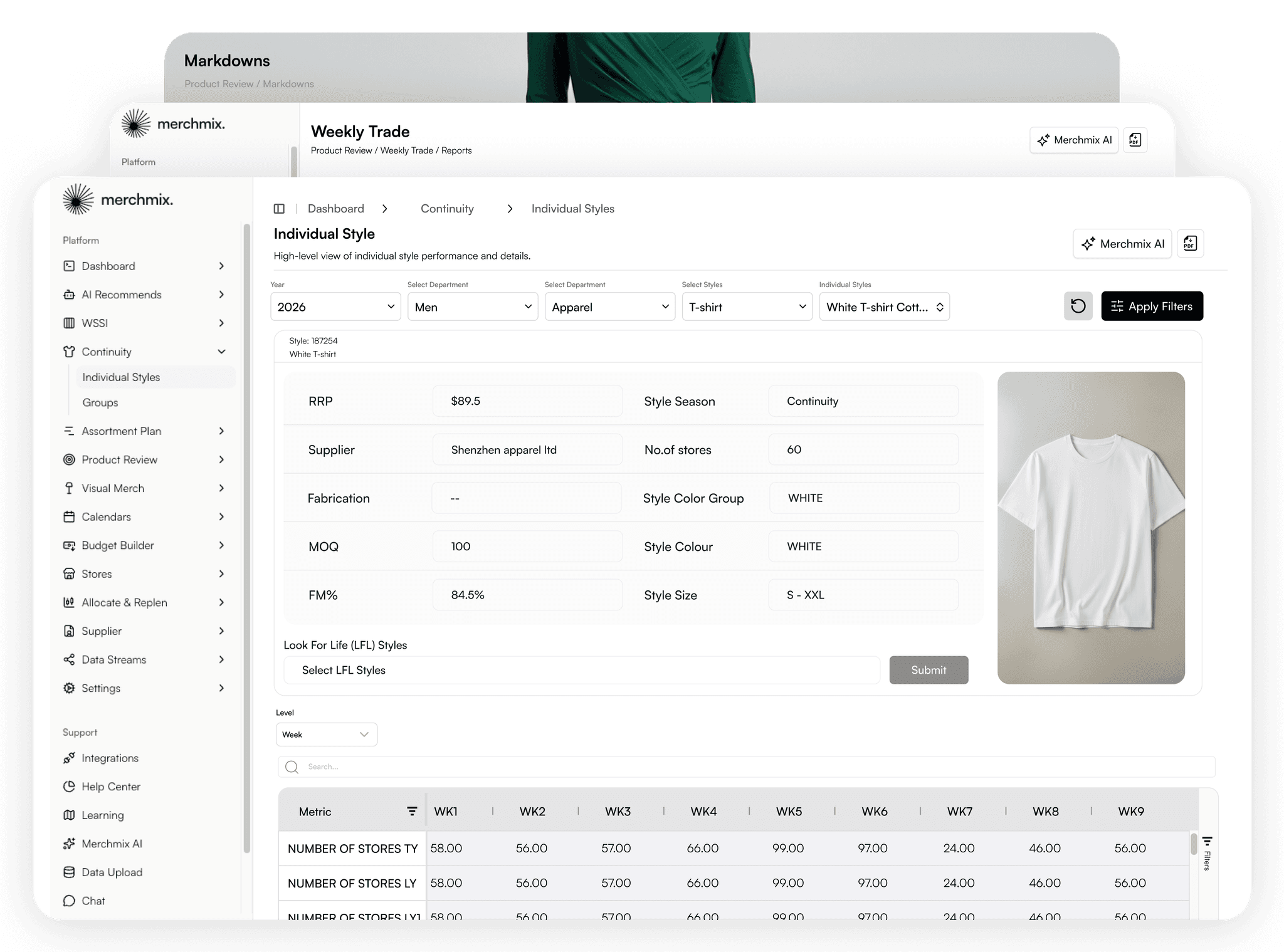Click the PDF export icon

click(1190, 243)
